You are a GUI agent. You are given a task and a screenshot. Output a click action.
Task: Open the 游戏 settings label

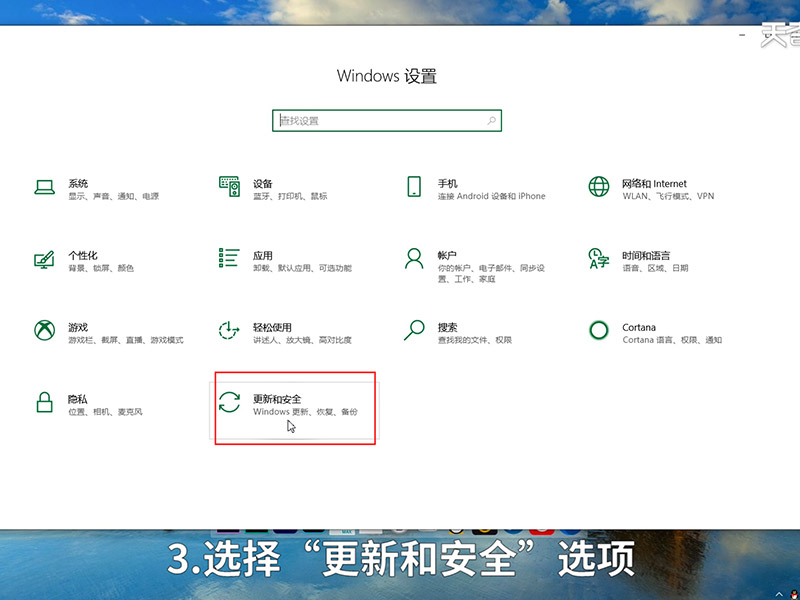78,328
